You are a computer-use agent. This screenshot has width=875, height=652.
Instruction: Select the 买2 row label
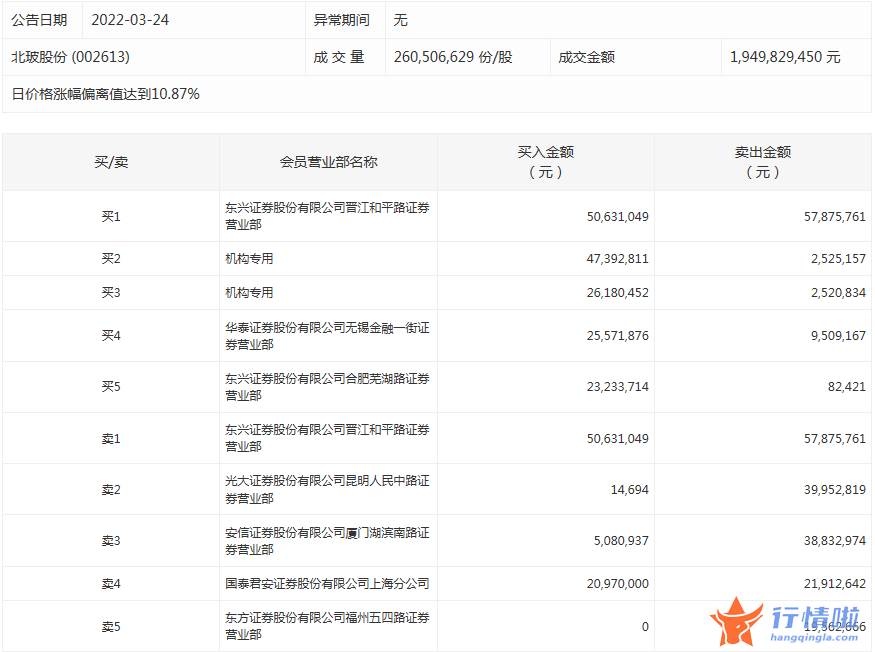(x=111, y=258)
